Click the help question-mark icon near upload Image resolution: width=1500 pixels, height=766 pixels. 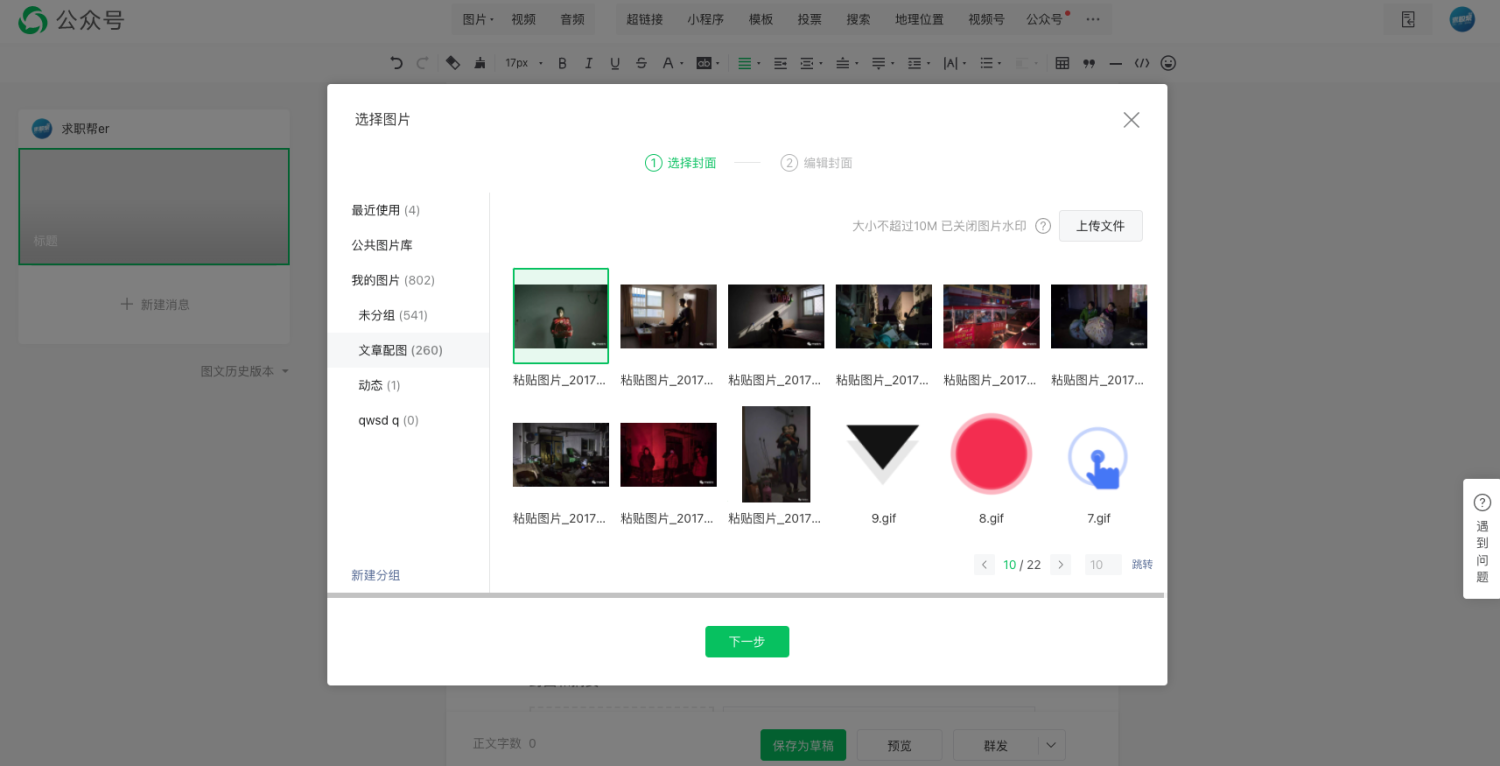[x=1043, y=226]
